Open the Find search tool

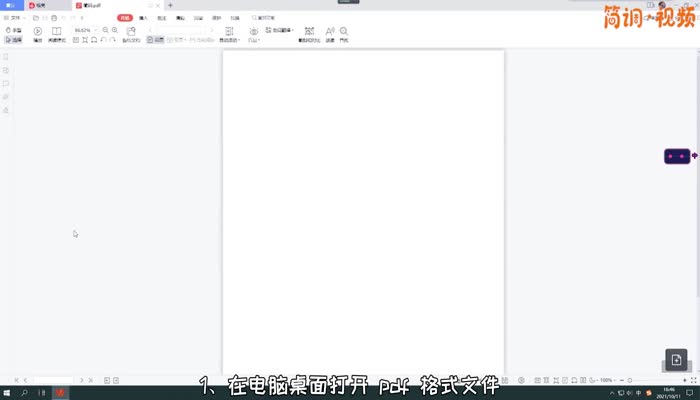click(344, 34)
